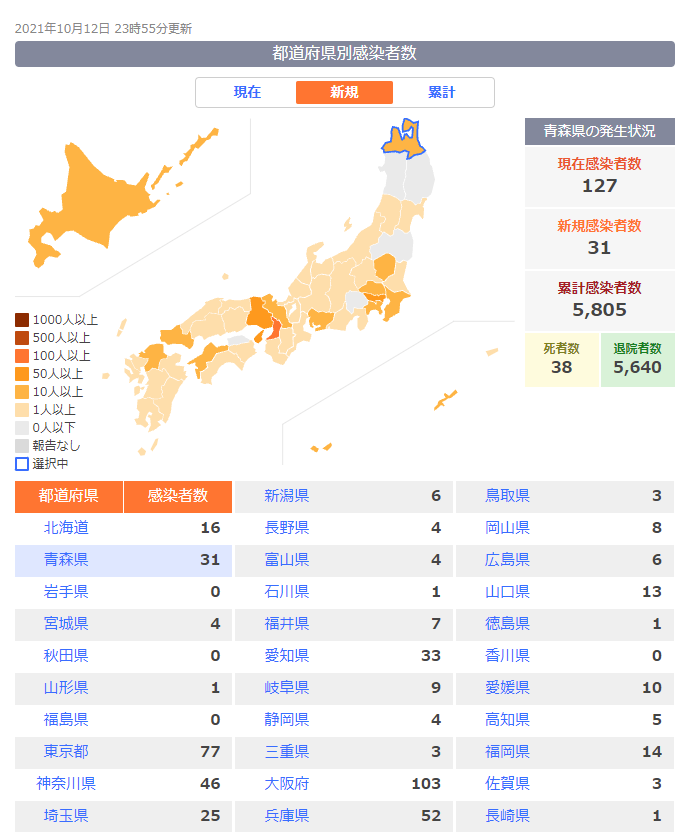The image size is (680, 832).
Task: Select the 新規 tab
Action: [x=344, y=92]
